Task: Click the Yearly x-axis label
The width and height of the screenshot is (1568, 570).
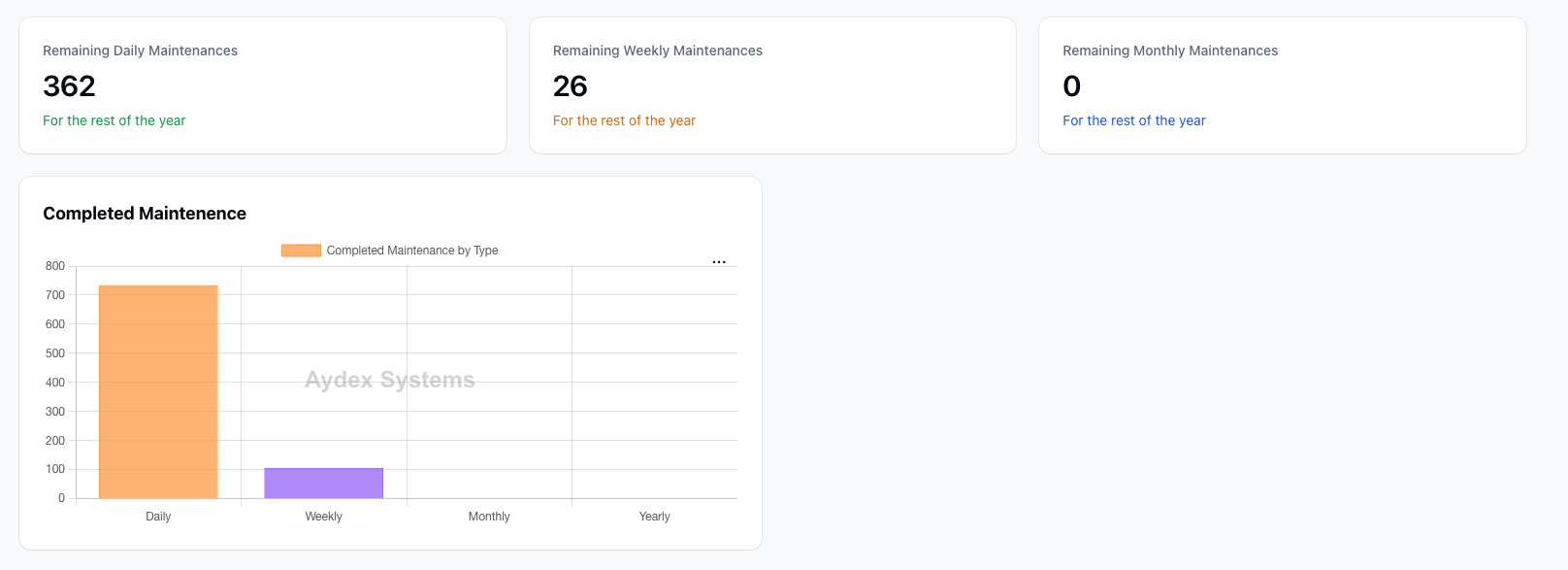Action: coord(655,517)
